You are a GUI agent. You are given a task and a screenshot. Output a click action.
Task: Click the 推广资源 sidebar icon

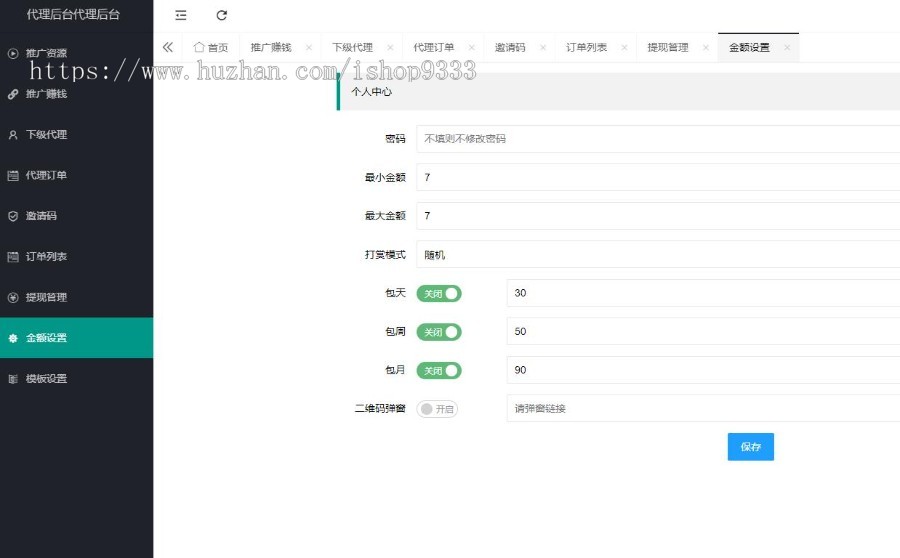point(13,53)
